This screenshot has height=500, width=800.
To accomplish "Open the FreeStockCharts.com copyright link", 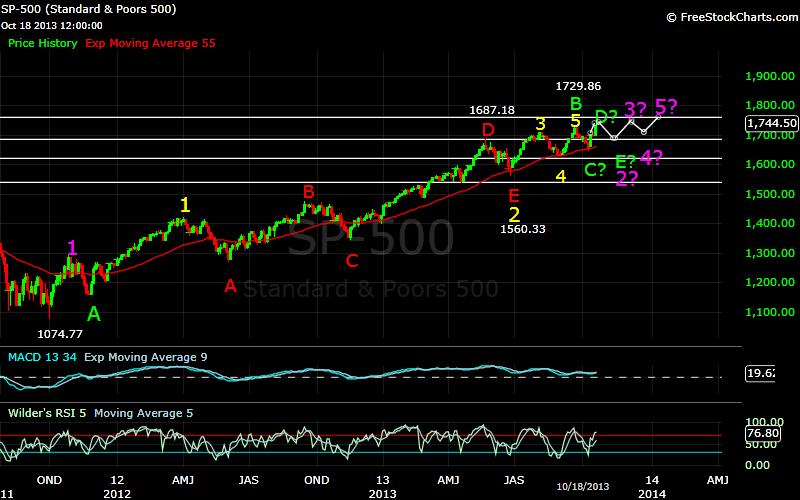I will coord(733,17).
